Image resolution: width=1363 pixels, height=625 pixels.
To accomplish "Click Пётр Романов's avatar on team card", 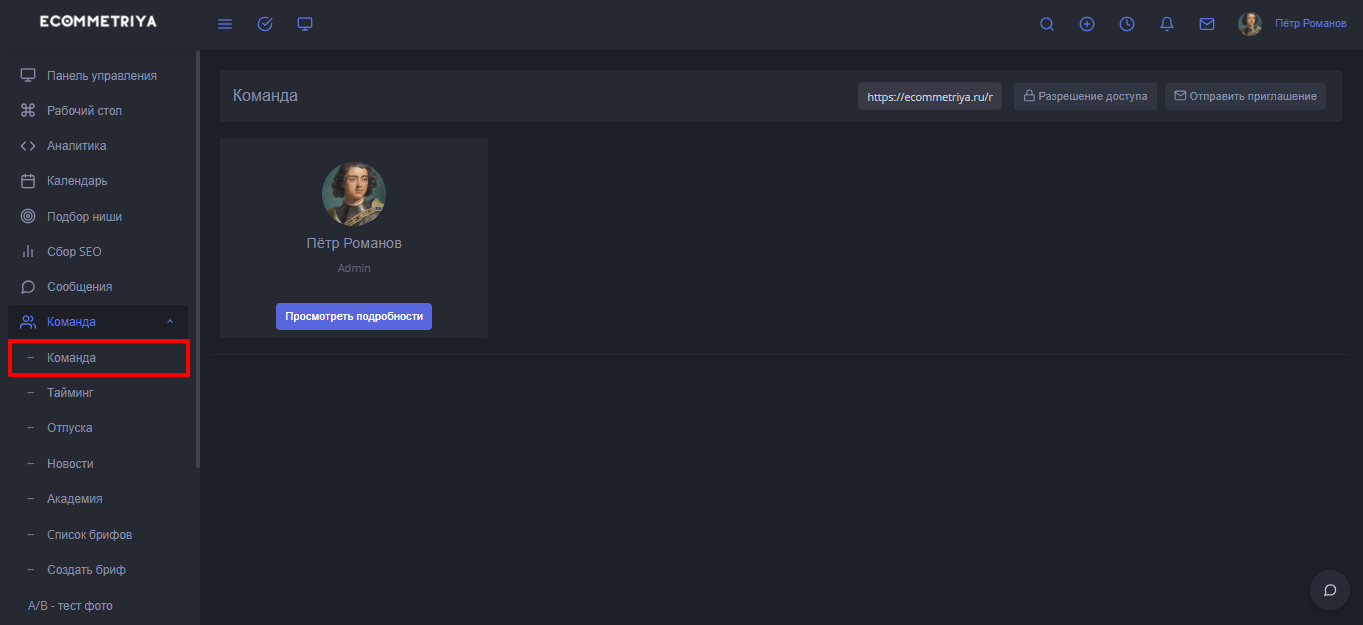I will (x=354, y=194).
